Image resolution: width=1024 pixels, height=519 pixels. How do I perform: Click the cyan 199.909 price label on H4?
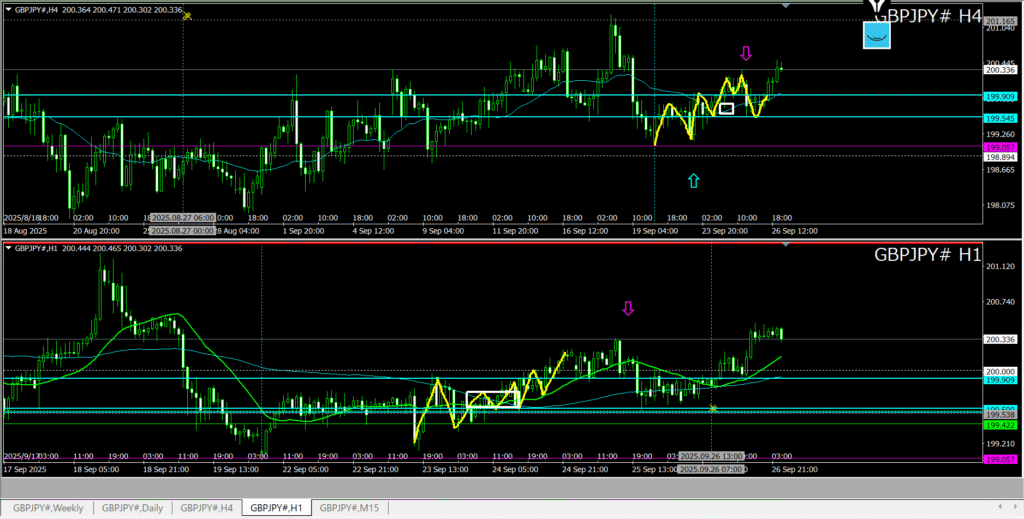[x=1000, y=97]
